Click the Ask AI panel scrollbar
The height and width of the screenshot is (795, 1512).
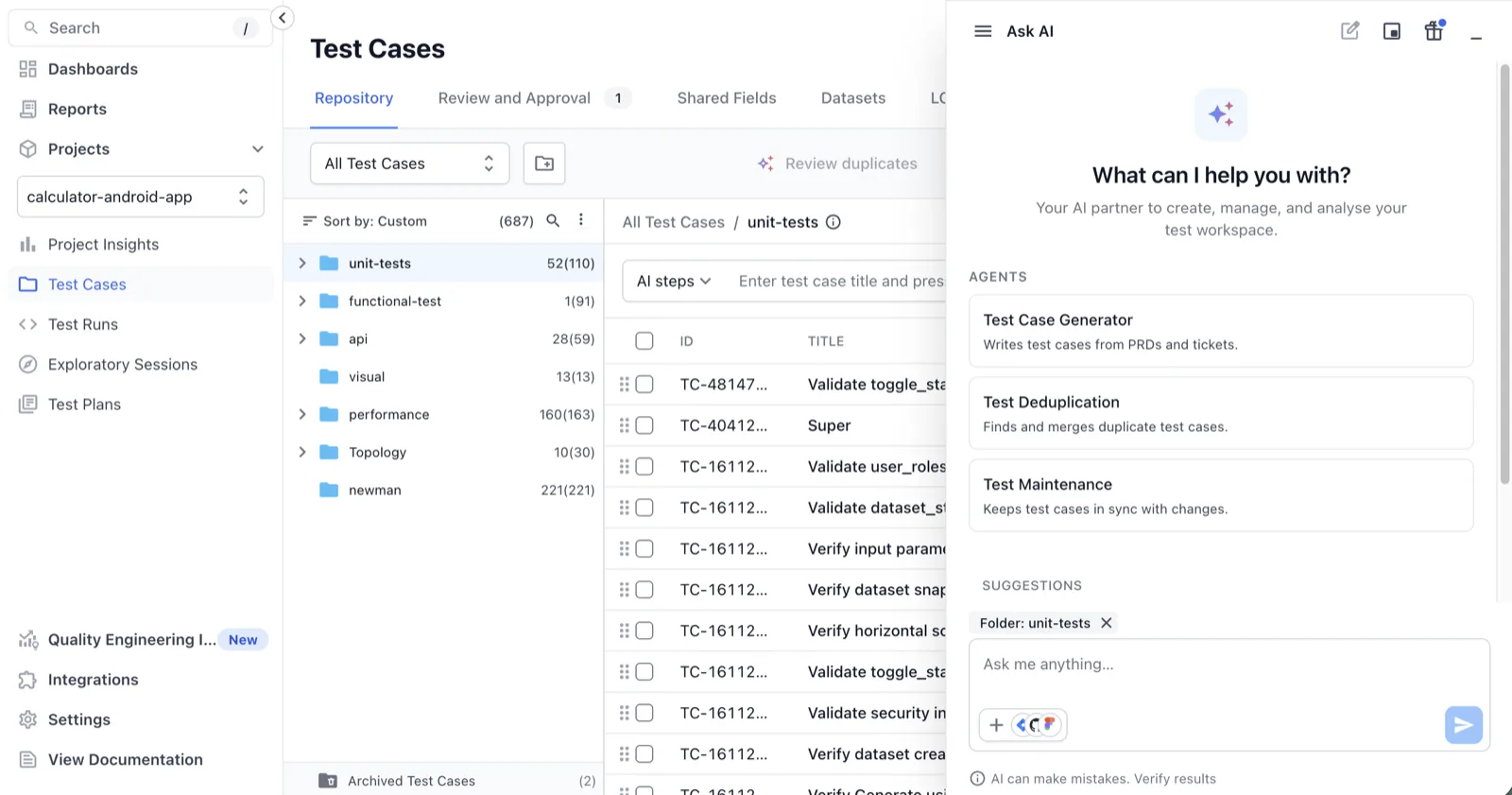pos(1504,274)
